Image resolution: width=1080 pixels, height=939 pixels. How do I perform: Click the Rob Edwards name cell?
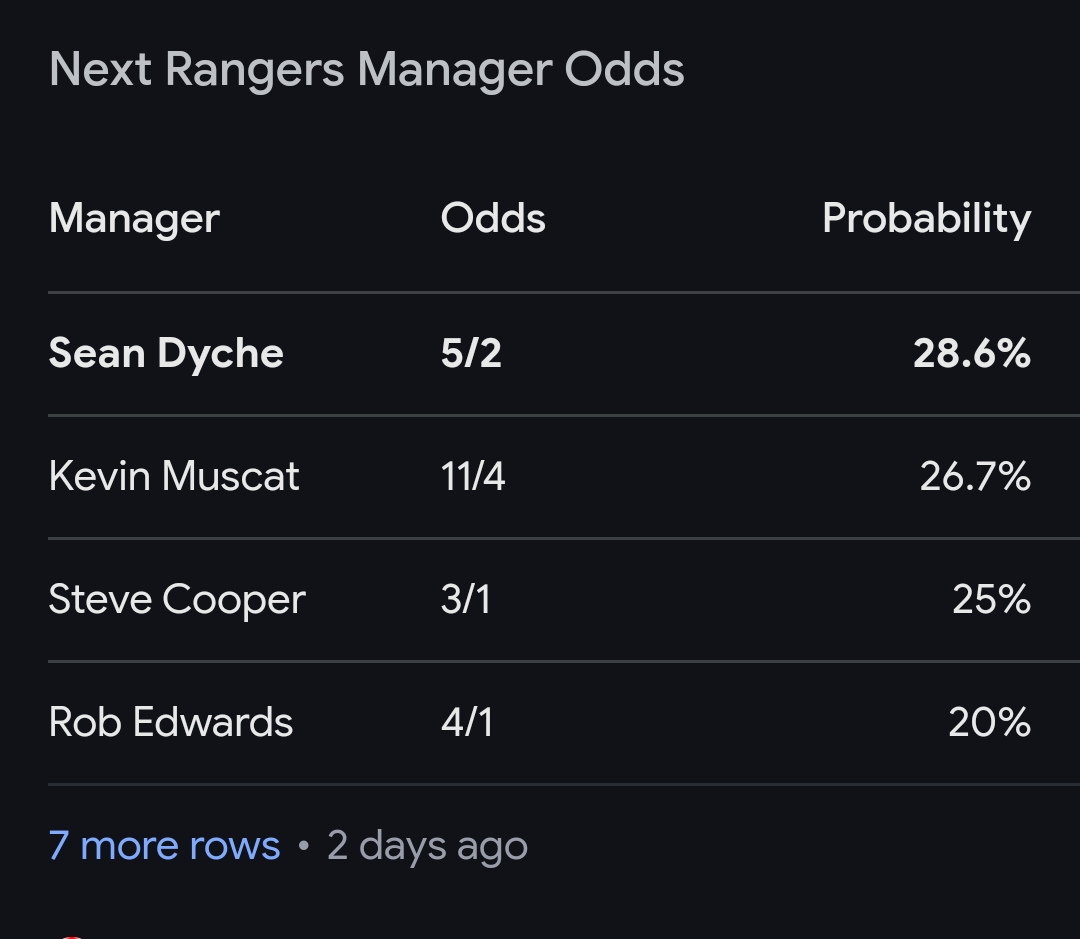point(171,723)
